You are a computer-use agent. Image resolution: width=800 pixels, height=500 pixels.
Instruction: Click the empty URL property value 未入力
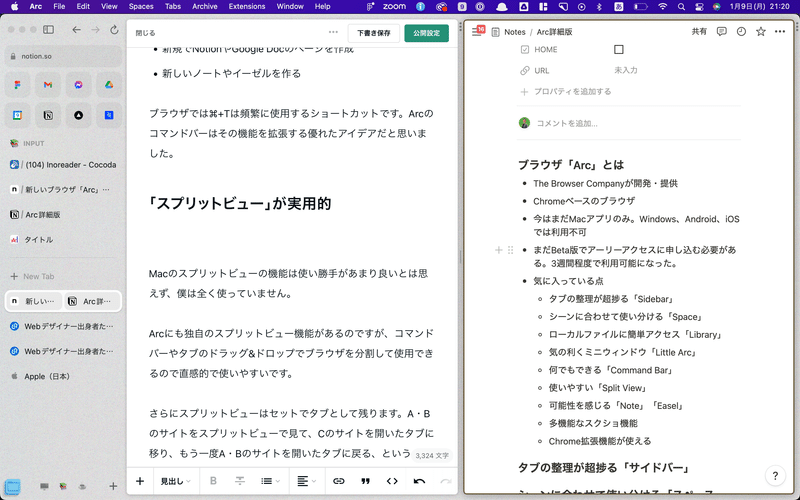pyautogui.click(x=626, y=70)
